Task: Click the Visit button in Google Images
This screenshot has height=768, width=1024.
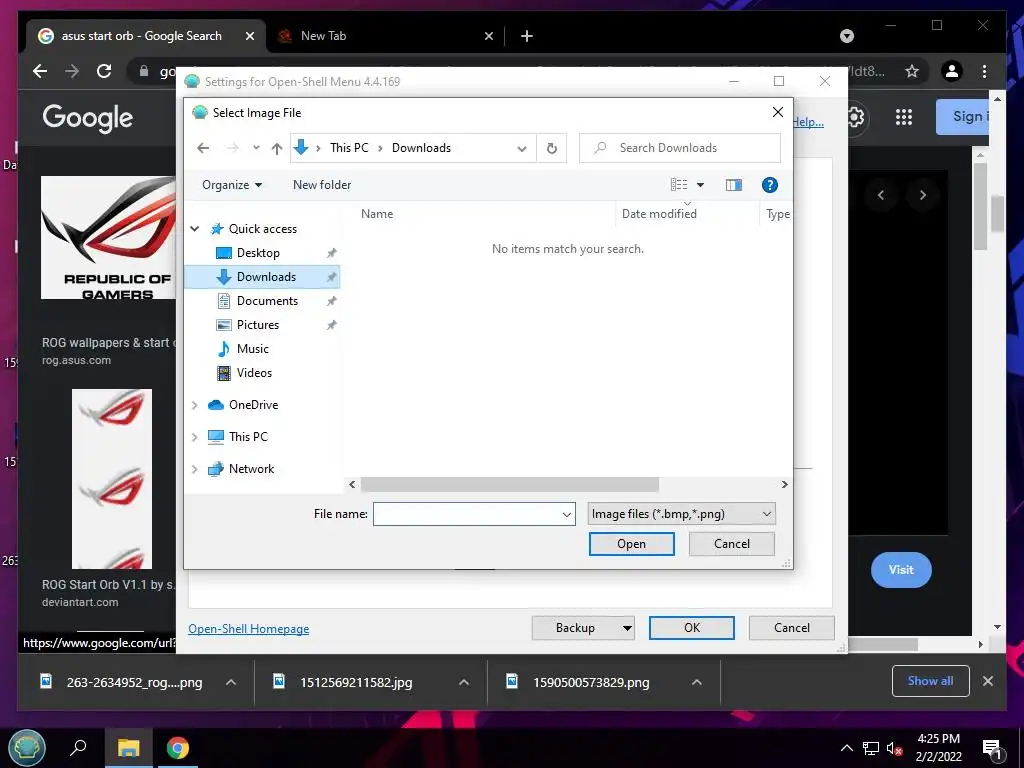Action: point(901,570)
